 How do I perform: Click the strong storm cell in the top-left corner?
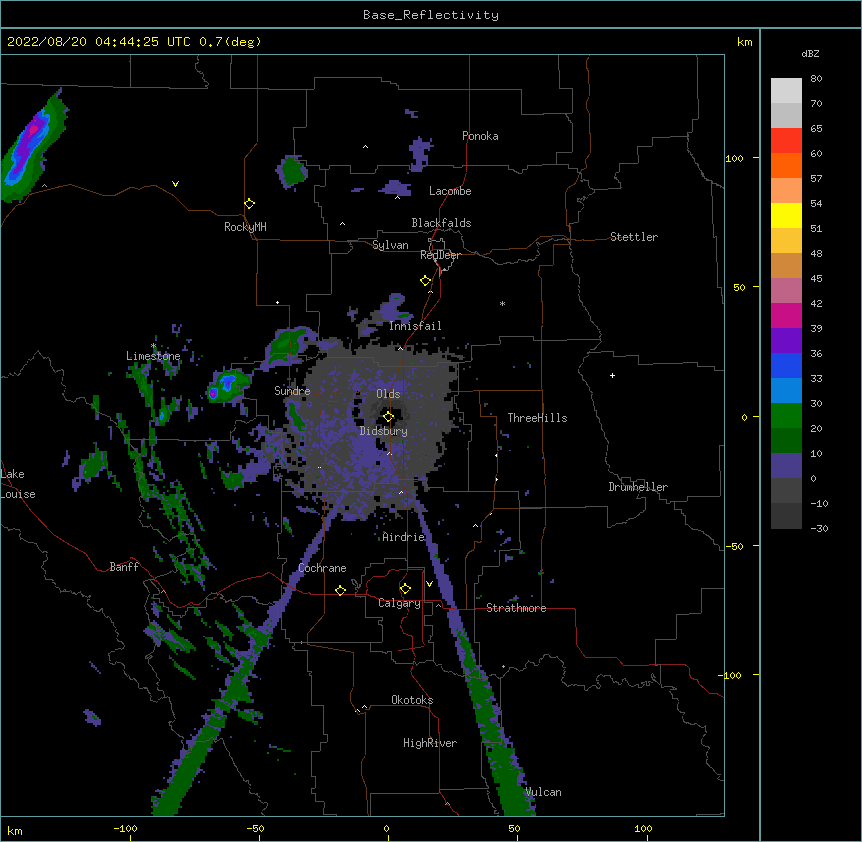(x=31, y=146)
